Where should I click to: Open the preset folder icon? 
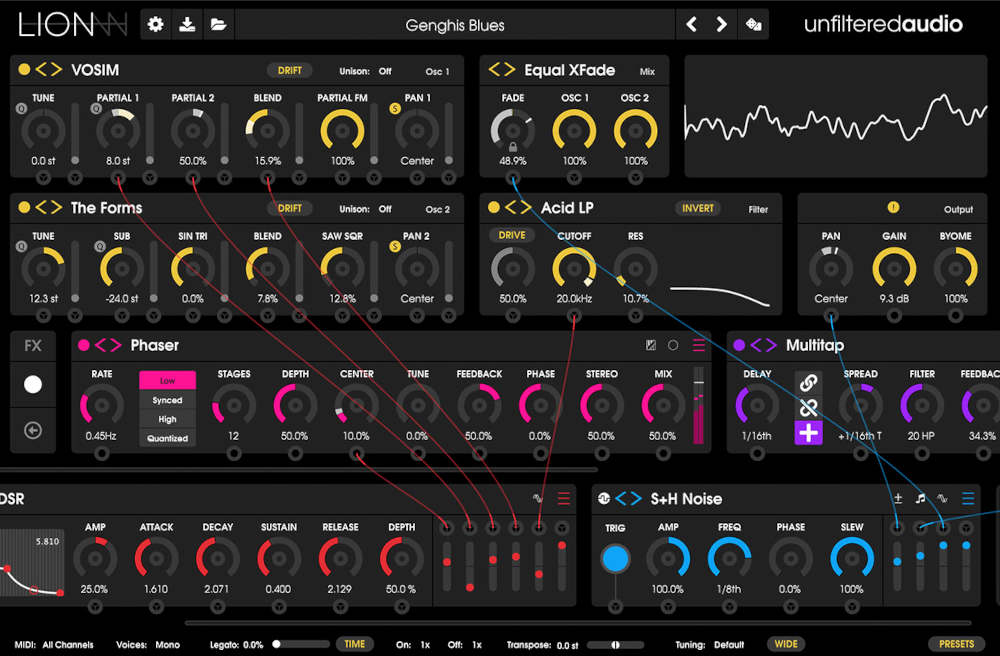[x=221, y=24]
